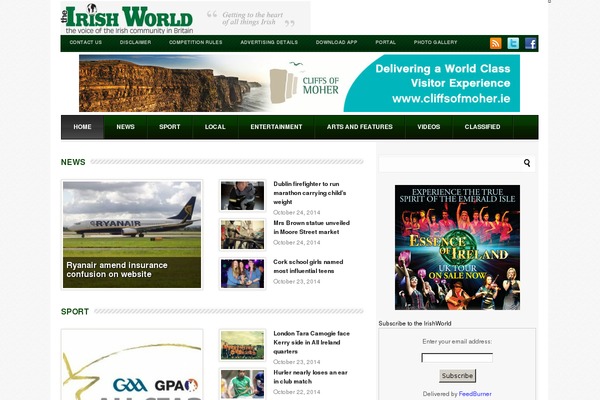Click the Irish World logo
The height and width of the screenshot is (400, 600).
[128, 18]
